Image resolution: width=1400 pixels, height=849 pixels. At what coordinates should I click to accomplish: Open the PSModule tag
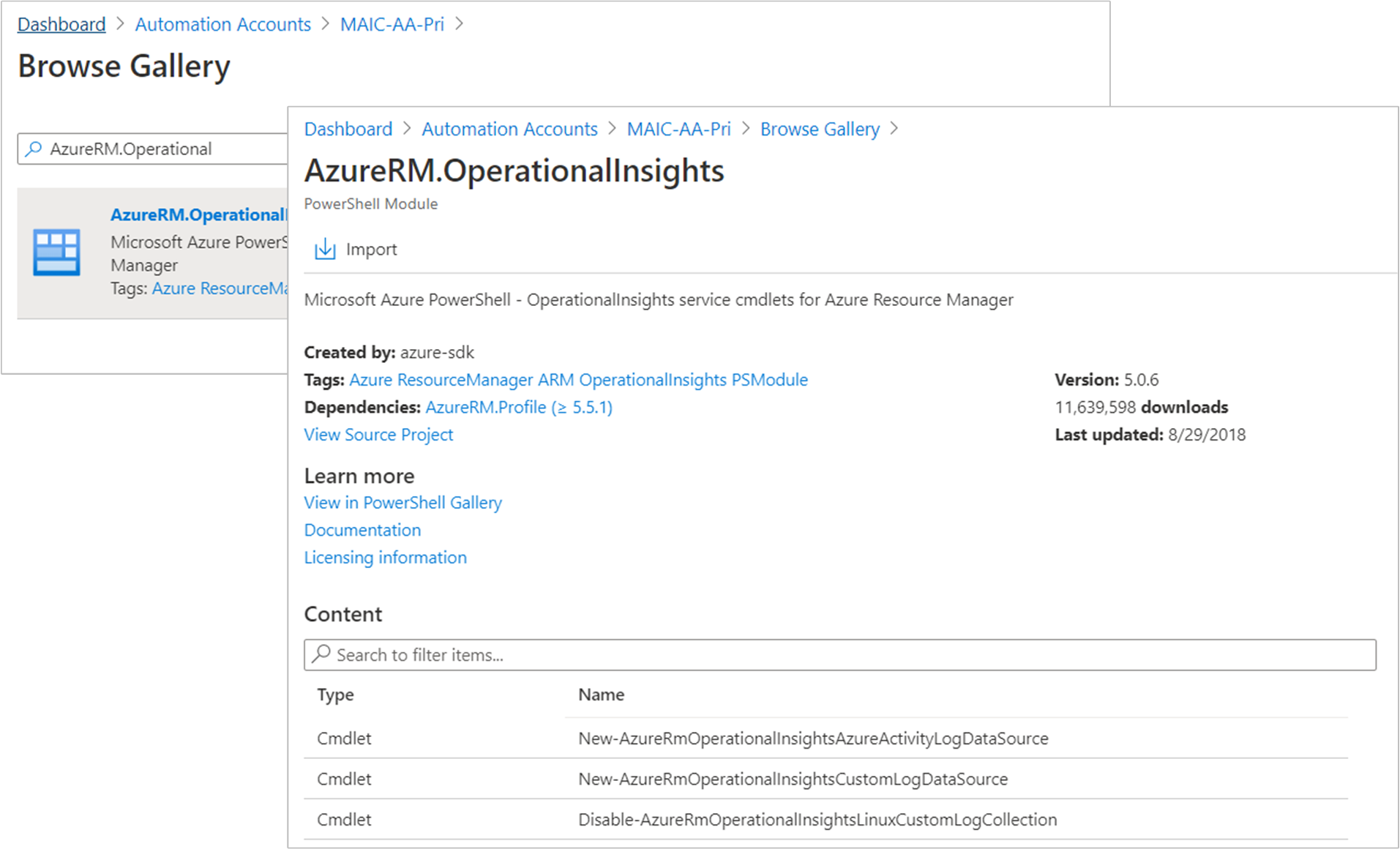pos(769,379)
